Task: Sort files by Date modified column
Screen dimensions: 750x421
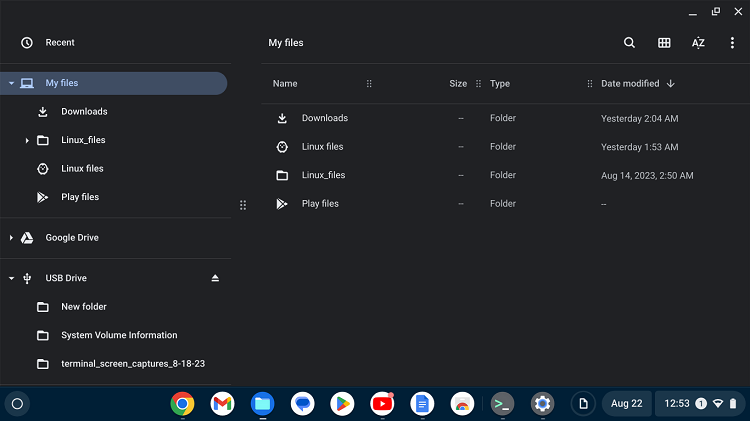Action: (630, 84)
